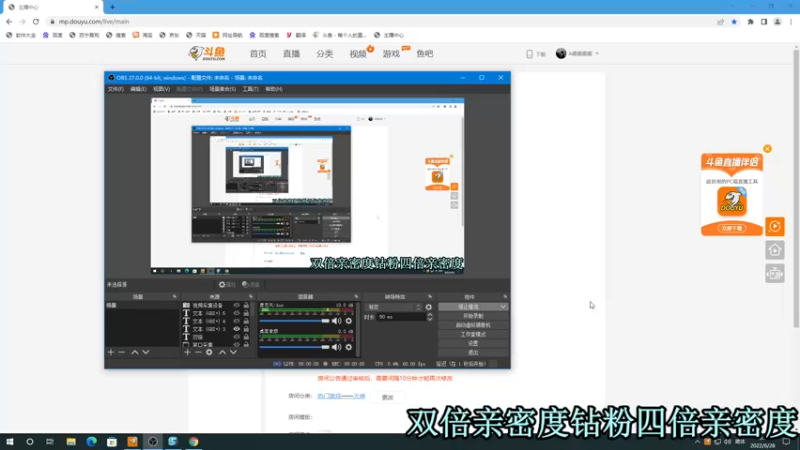
Task: Pop out the 场景 dock panel
Action: click(x=174, y=296)
